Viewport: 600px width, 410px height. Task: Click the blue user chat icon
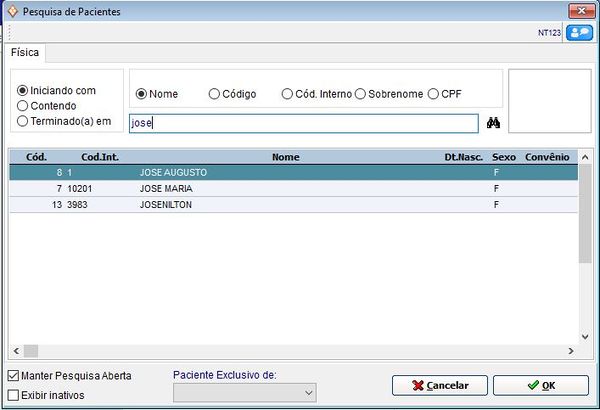[579, 33]
